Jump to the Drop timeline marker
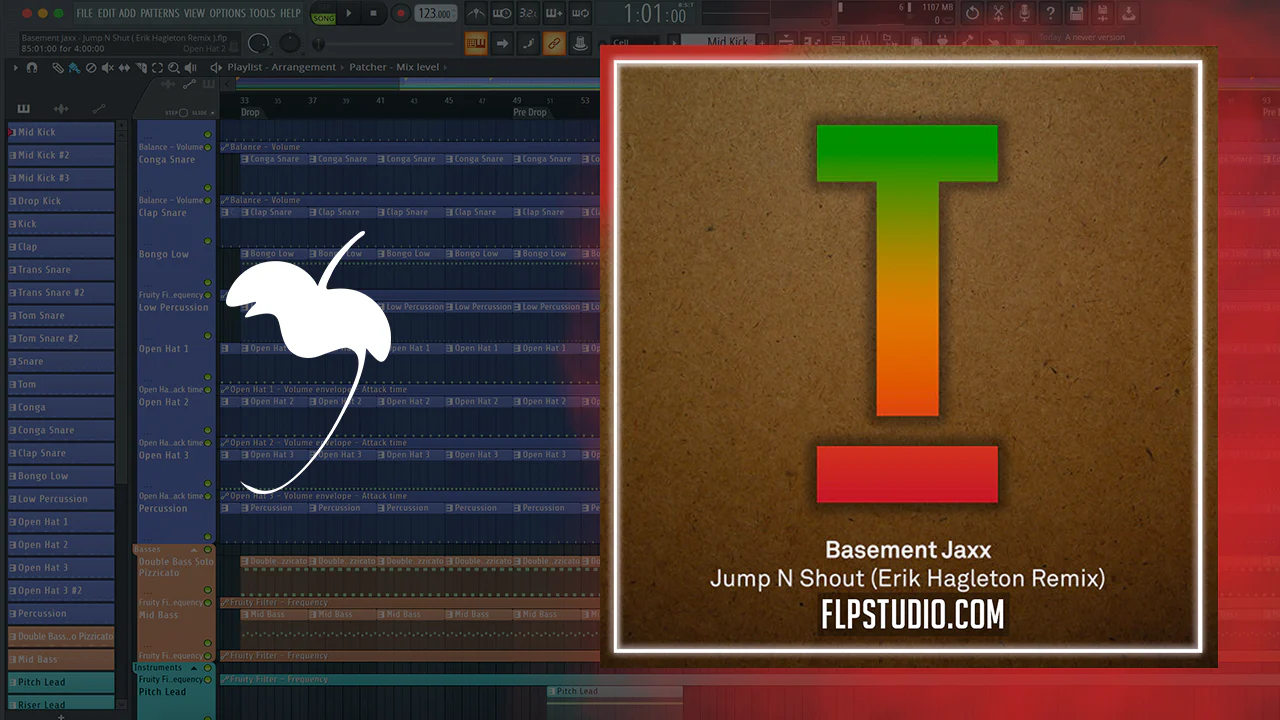This screenshot has height=720, width=1280. point(250,113)
